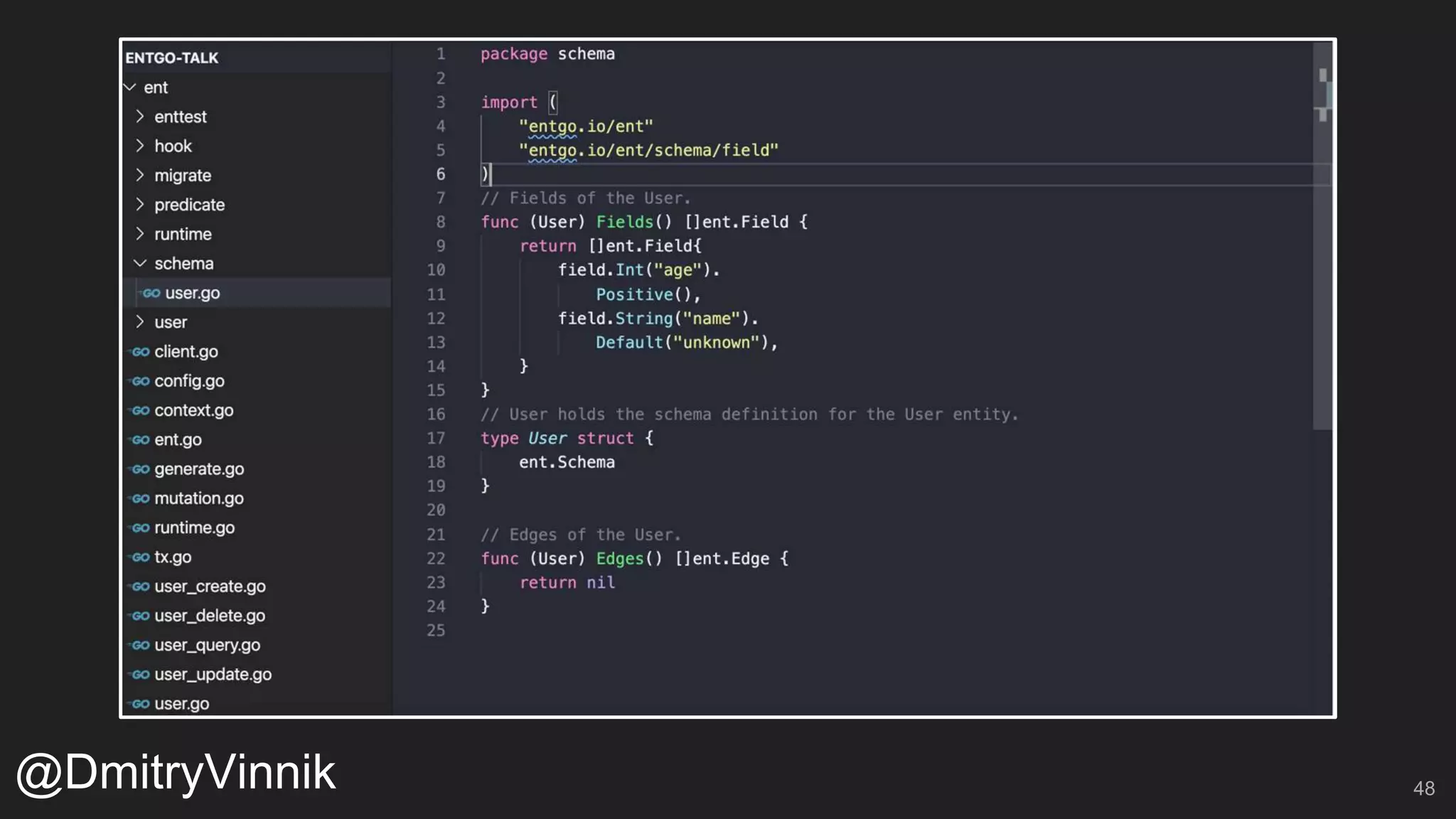Click the ENTGO-TALK explorer header
Viewport: 1456px width, 819px height.
172,58
